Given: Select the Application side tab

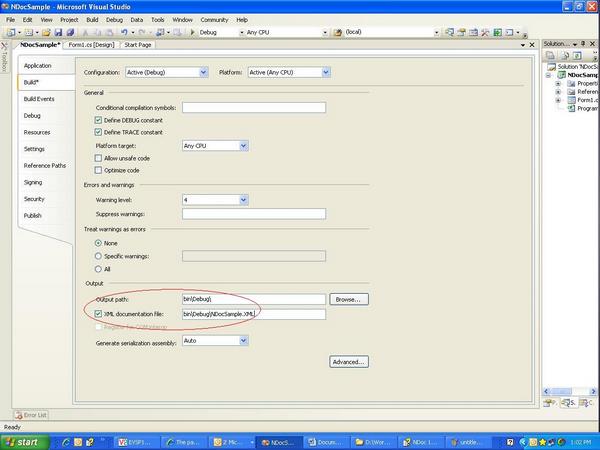Looking at the screenshot, I should pos(38,66).
